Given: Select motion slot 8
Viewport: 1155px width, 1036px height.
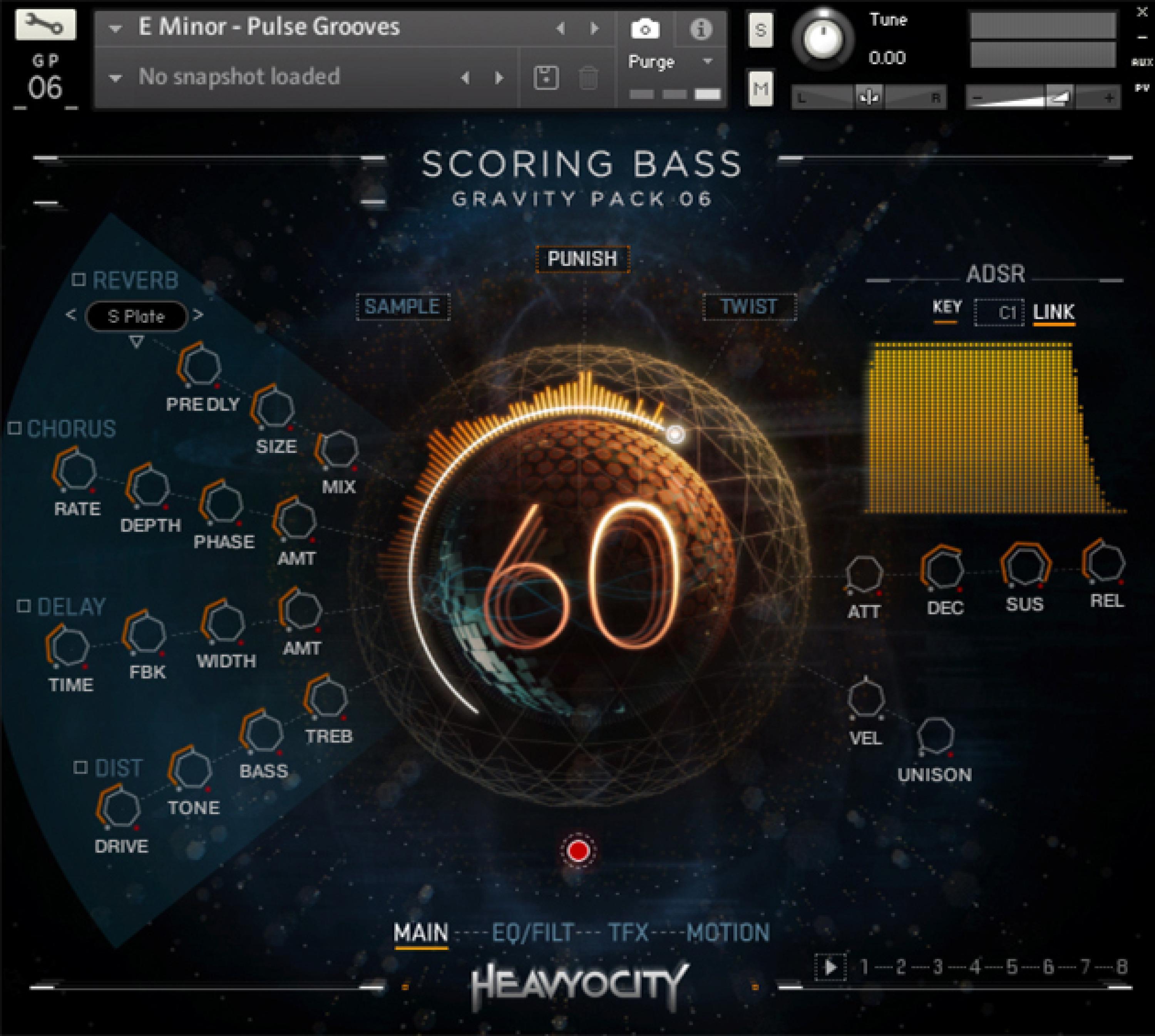Looking at the screenshot, I should 1122,967.
